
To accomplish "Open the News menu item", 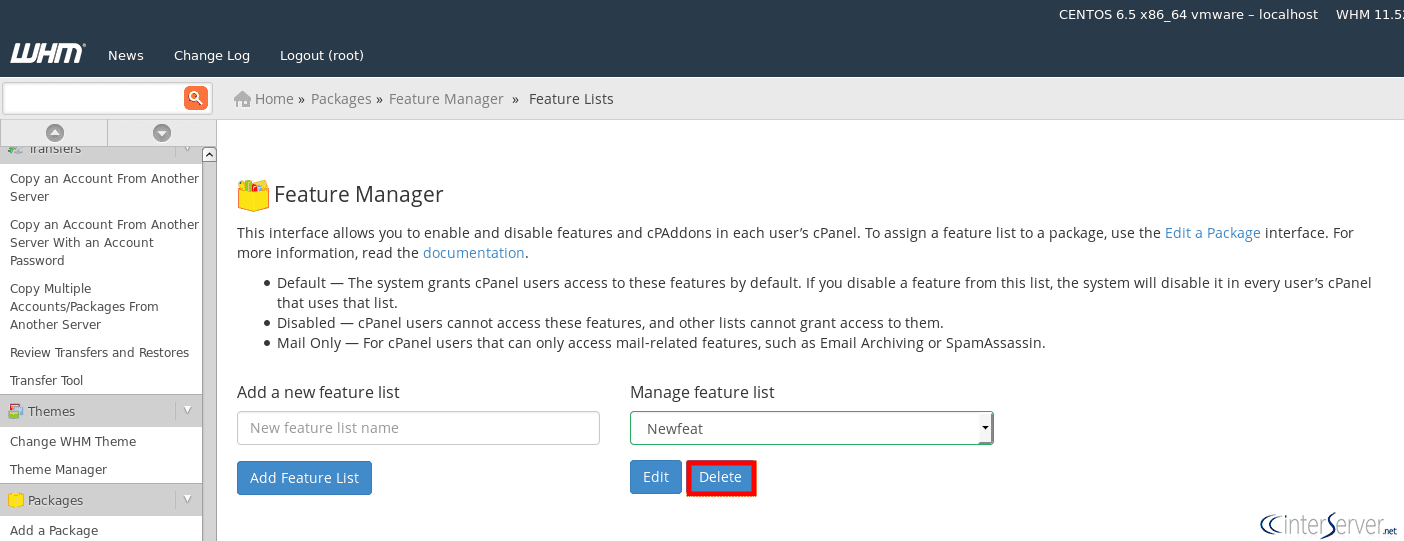I will (x=126, y=56).
